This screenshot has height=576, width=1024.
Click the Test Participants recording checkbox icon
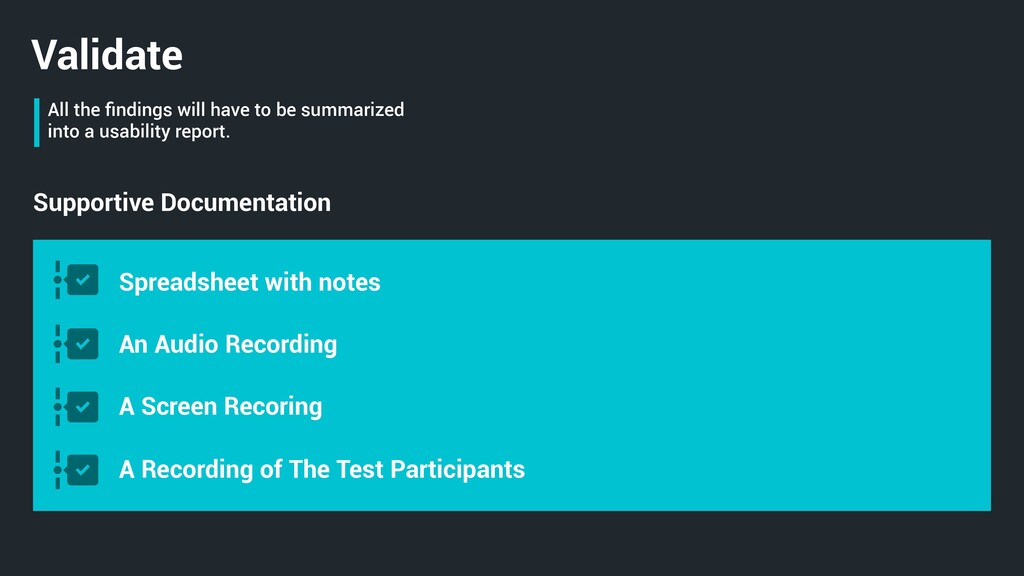point(83,468)
